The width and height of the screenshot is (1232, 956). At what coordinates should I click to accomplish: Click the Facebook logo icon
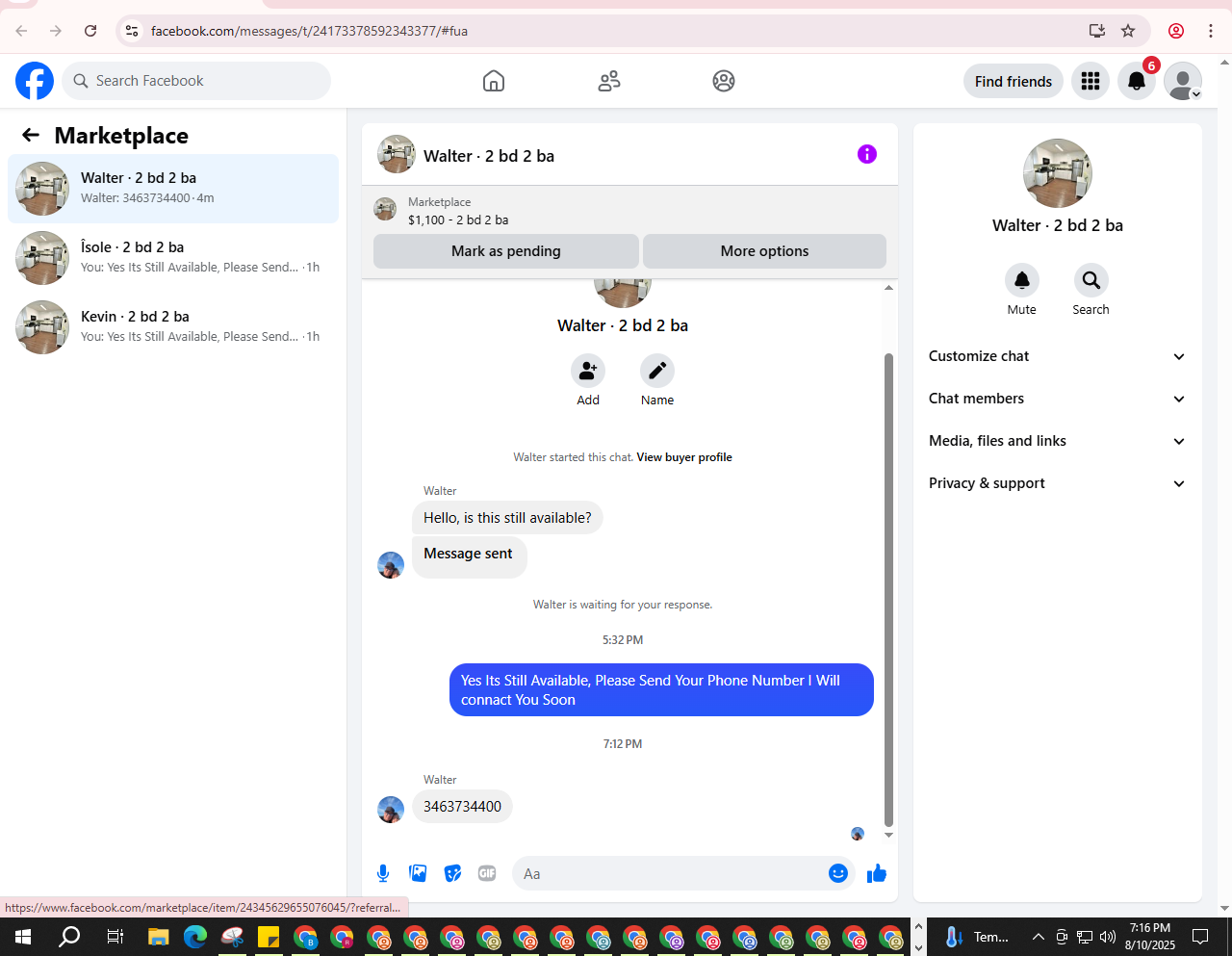(x=35, y=81)
